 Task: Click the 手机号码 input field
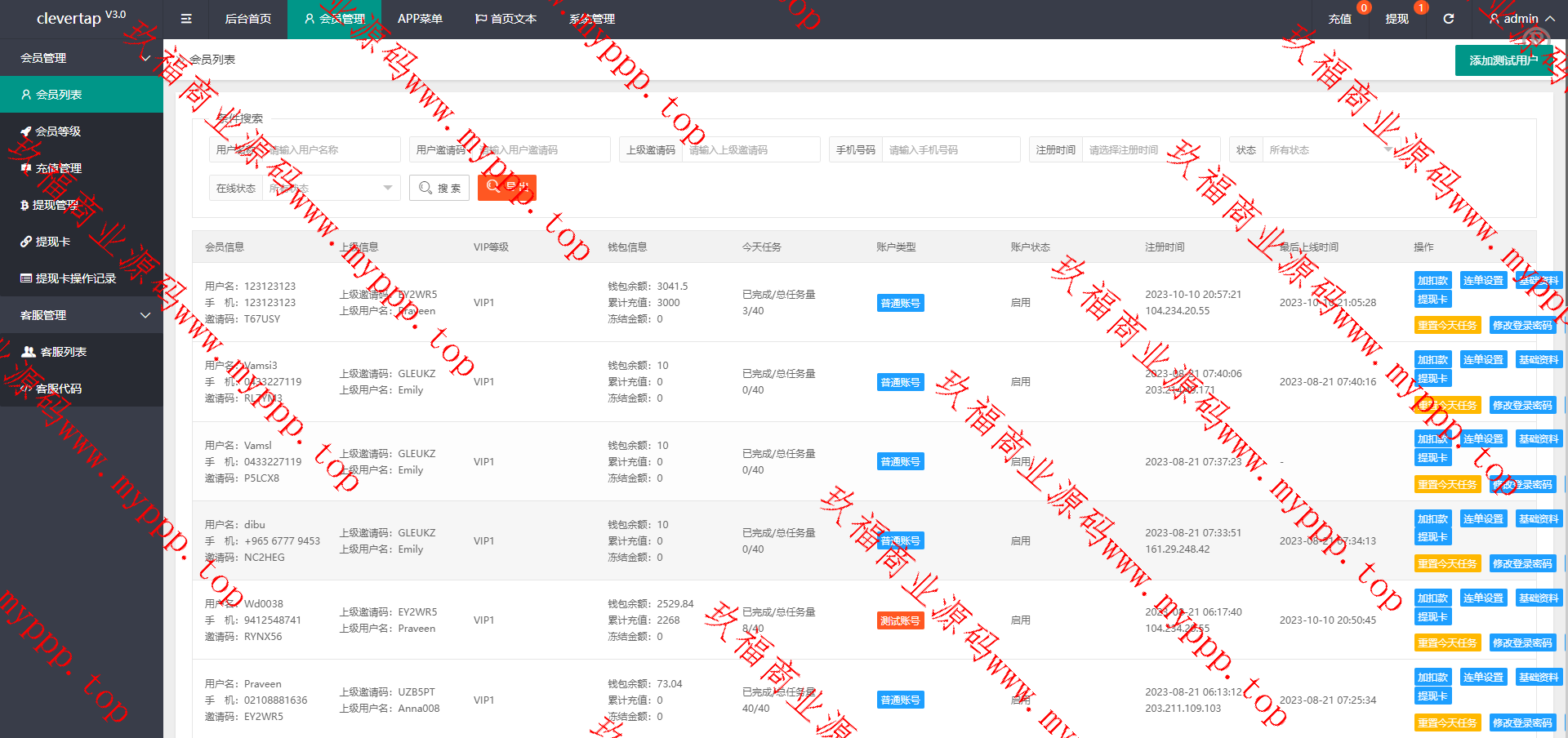tap(950, 150)
